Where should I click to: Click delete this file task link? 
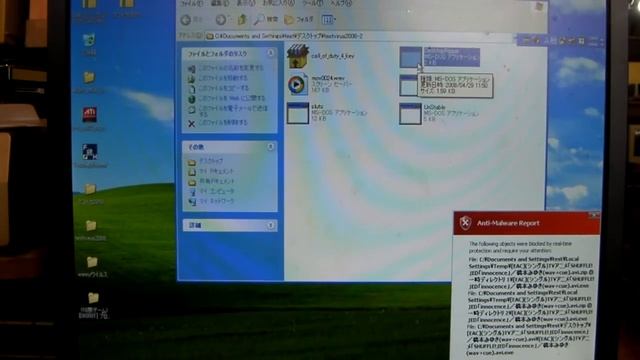click(x=223, y=122)
